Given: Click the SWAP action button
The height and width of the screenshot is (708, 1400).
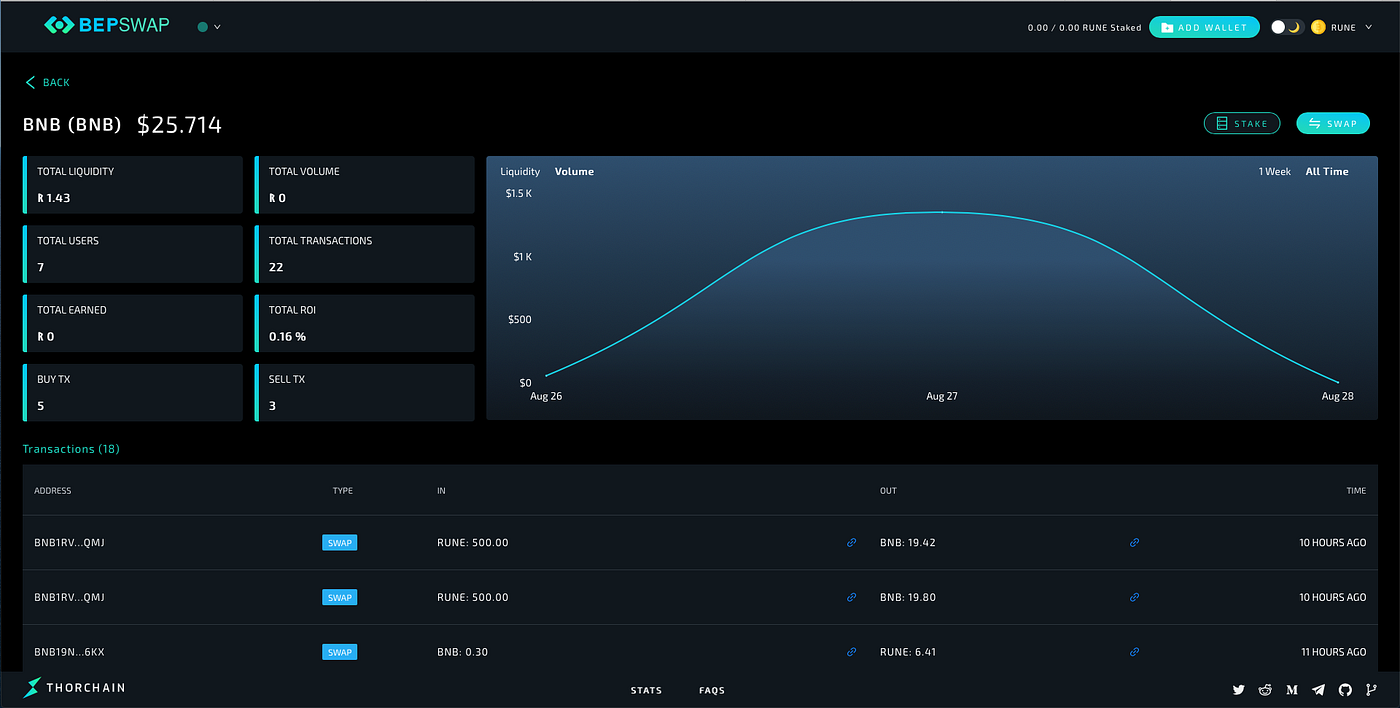Looking at the screenshot, I should tap(1333, 123).
